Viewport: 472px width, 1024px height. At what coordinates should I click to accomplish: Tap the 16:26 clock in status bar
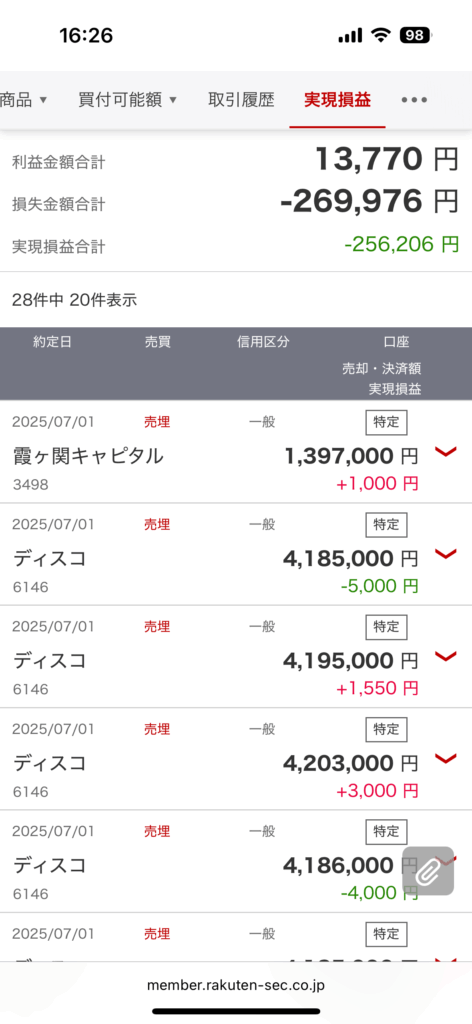pyautogui.click(x=86, y=35)
